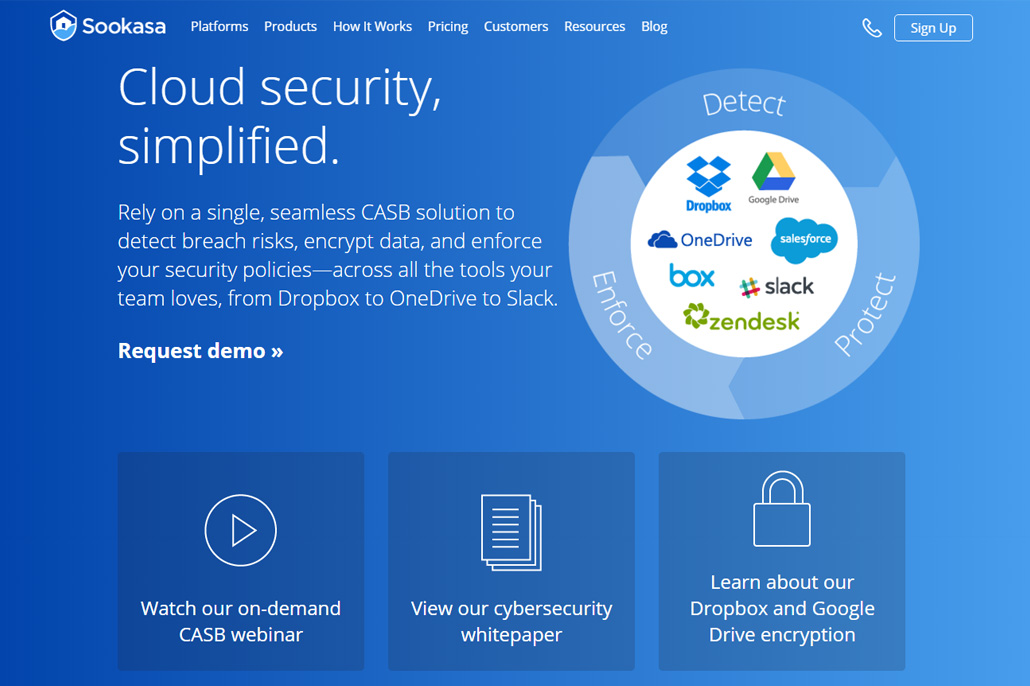The image size is (1030, 686).
Task: Open the Platforms menu
Action: tap(219, 27)
